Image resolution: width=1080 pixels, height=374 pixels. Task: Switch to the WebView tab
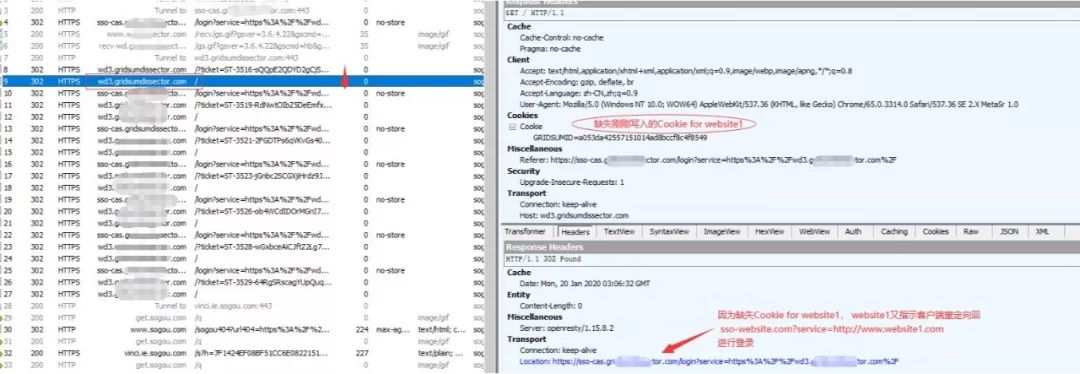pyautogui.click(x=814, y=232)
